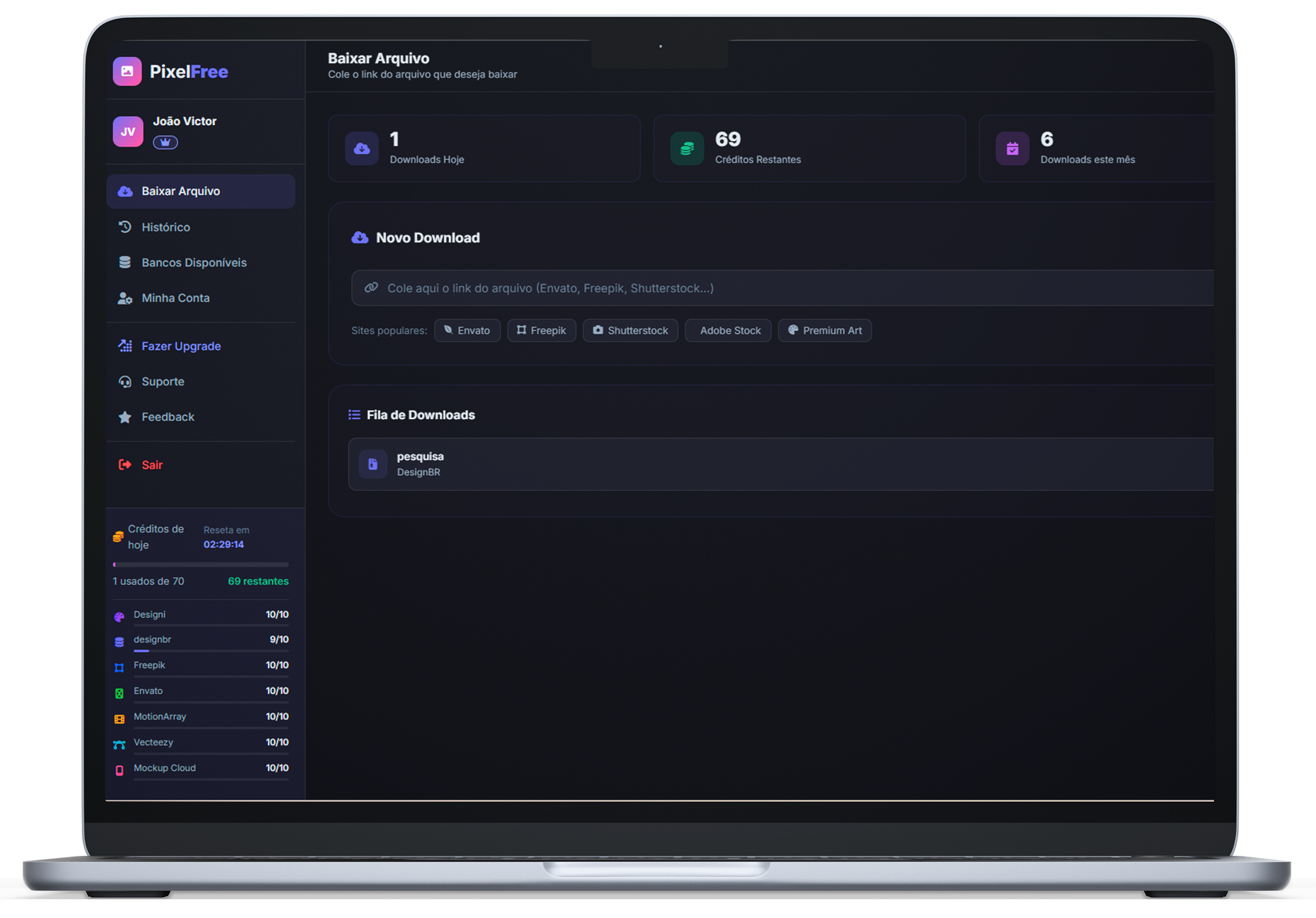This screenshot has width=1316, height=918.
Task: Click the Créditos Restantes stat card
Action: click(809, 149)
